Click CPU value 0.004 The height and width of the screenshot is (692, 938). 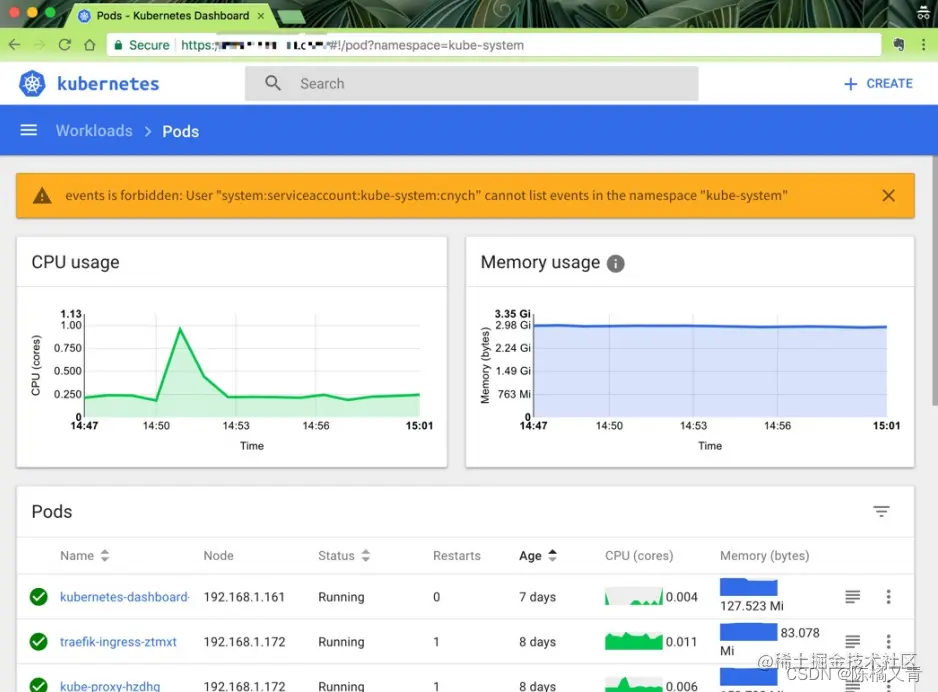(x=681, y=597)
